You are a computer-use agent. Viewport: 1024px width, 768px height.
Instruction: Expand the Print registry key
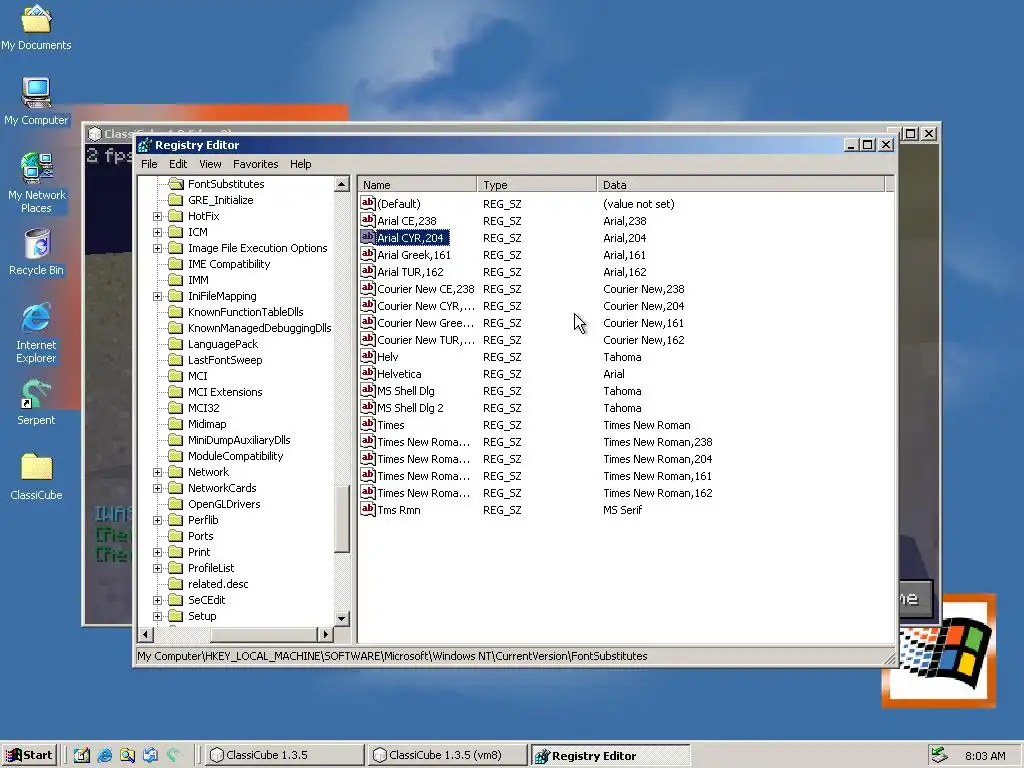pyautogui.click(x=157, y=552)
